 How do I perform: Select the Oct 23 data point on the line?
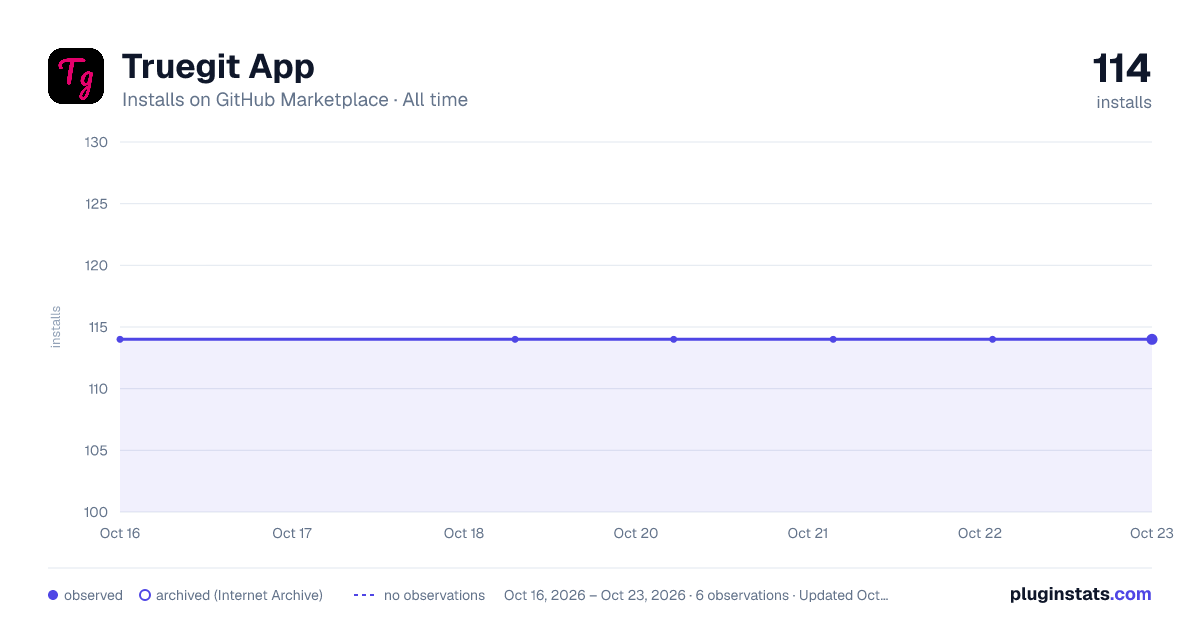tap(1152, 339)
